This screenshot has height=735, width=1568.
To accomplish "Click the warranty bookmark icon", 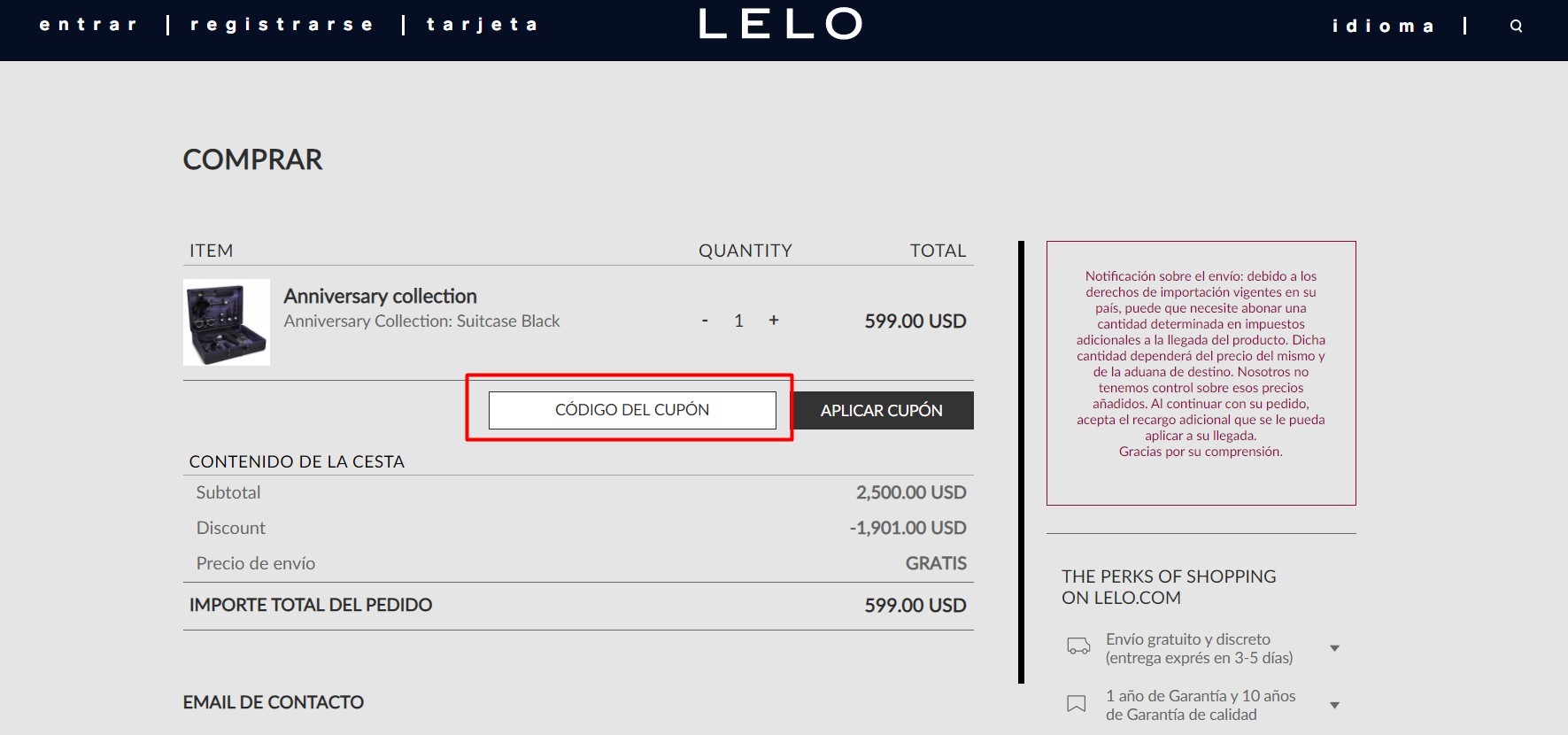I will click(1076, 704).
